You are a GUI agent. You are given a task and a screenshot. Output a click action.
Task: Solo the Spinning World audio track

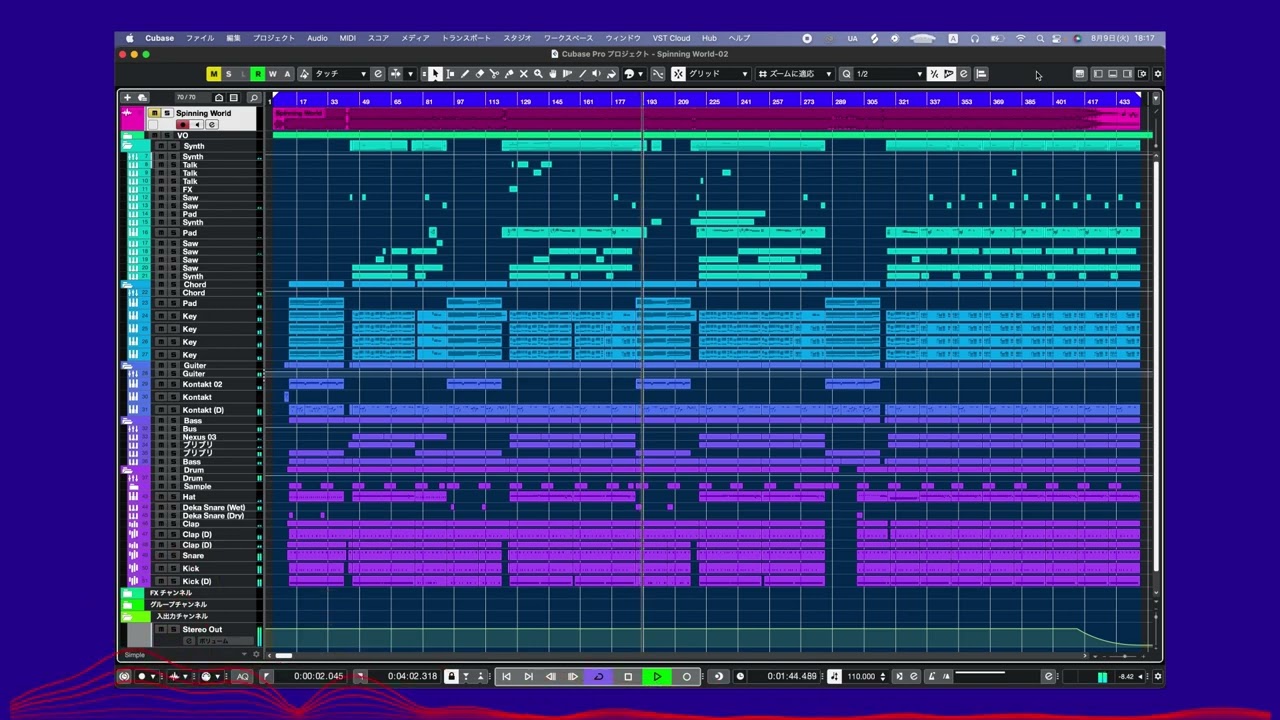coord(167,113)
